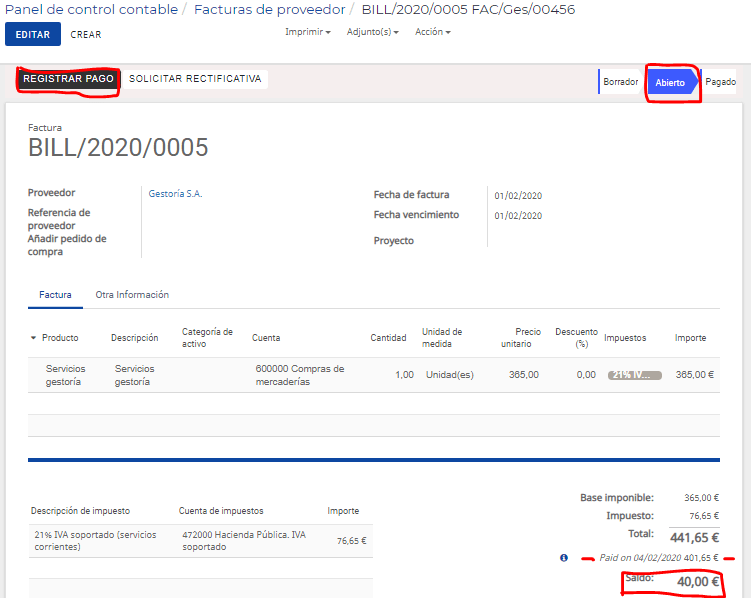This screenshot has height=598, width=751.
Task: Click the Servicios gestoría product cell
Action: click(x=65, y=375)
